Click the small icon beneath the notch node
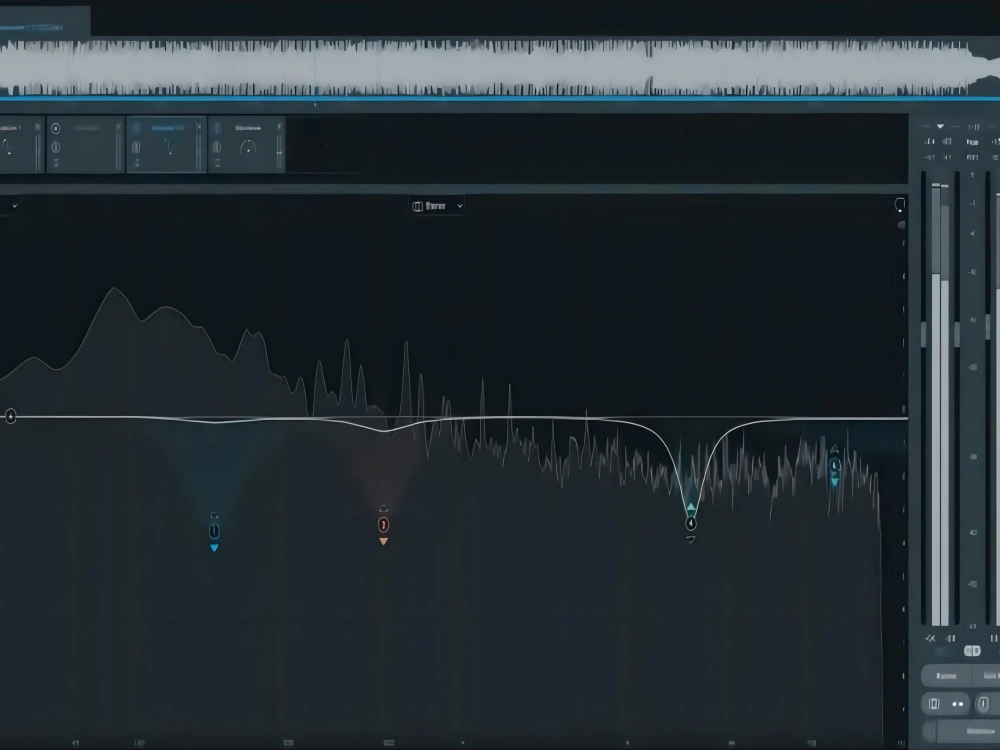1000x750 pixels. (691, 540)
